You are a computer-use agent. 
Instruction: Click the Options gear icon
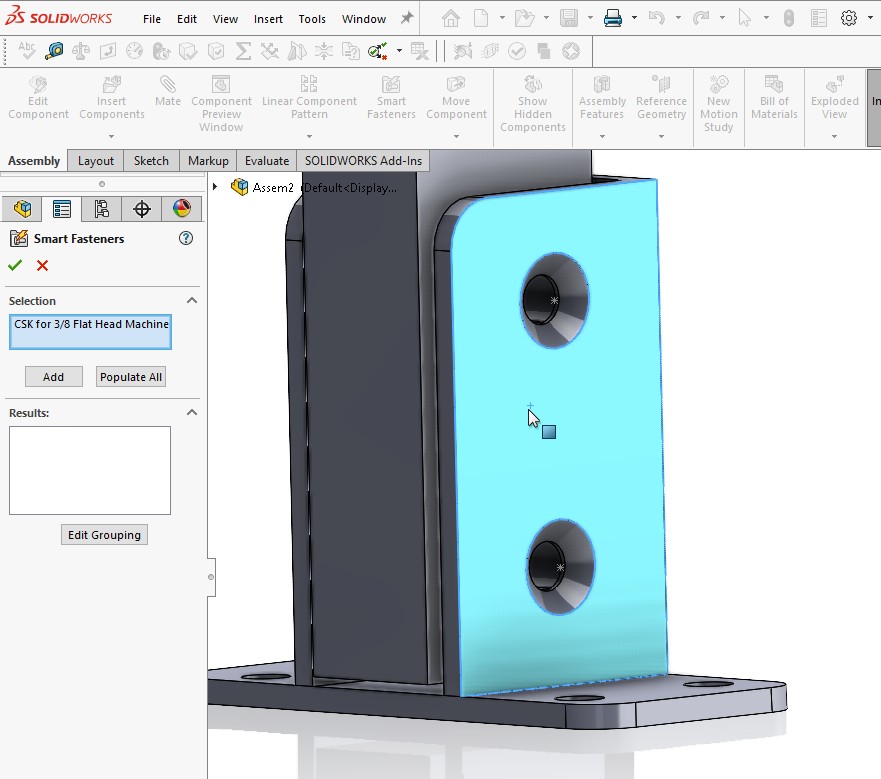849,18
